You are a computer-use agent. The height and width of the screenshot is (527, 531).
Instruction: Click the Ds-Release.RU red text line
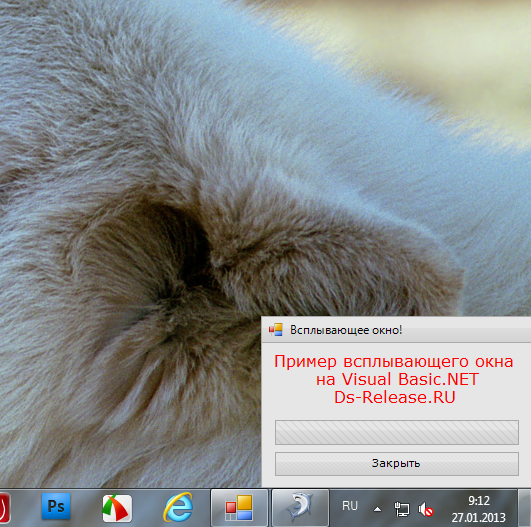click(395, 397)
